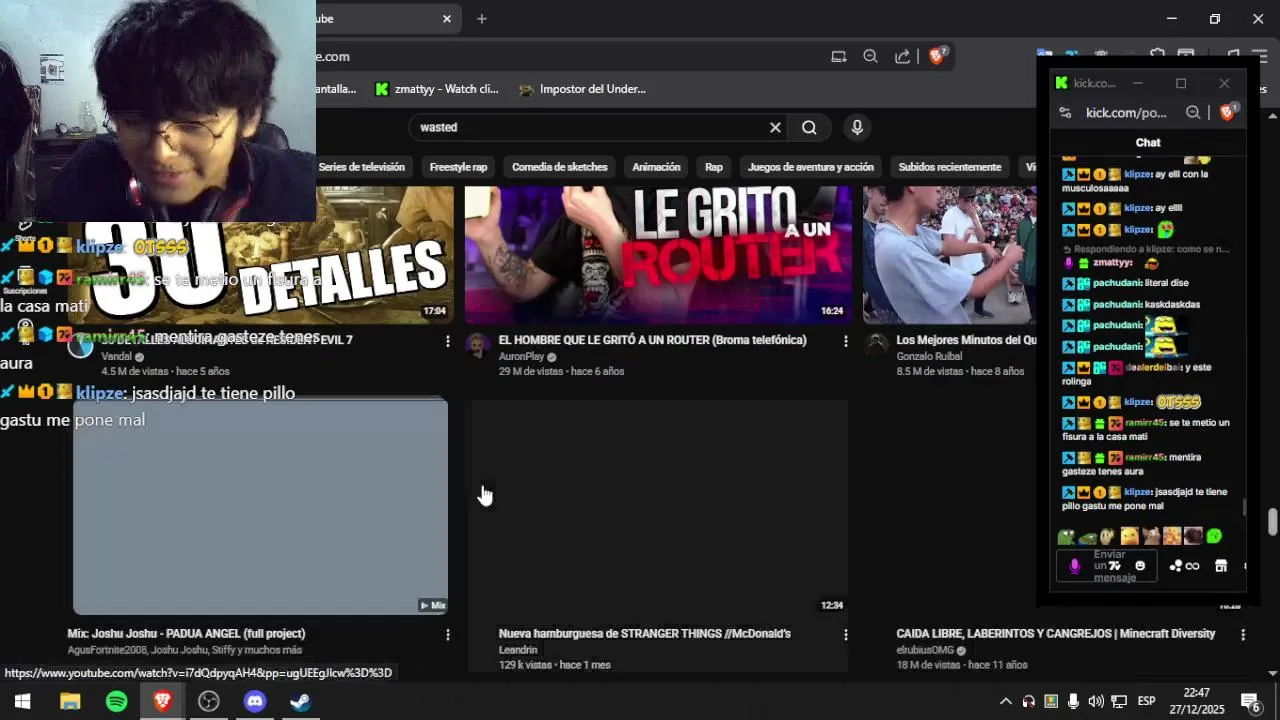
Task: Open the emoji picker in Kick chat input
Action: click(1140, 566)
